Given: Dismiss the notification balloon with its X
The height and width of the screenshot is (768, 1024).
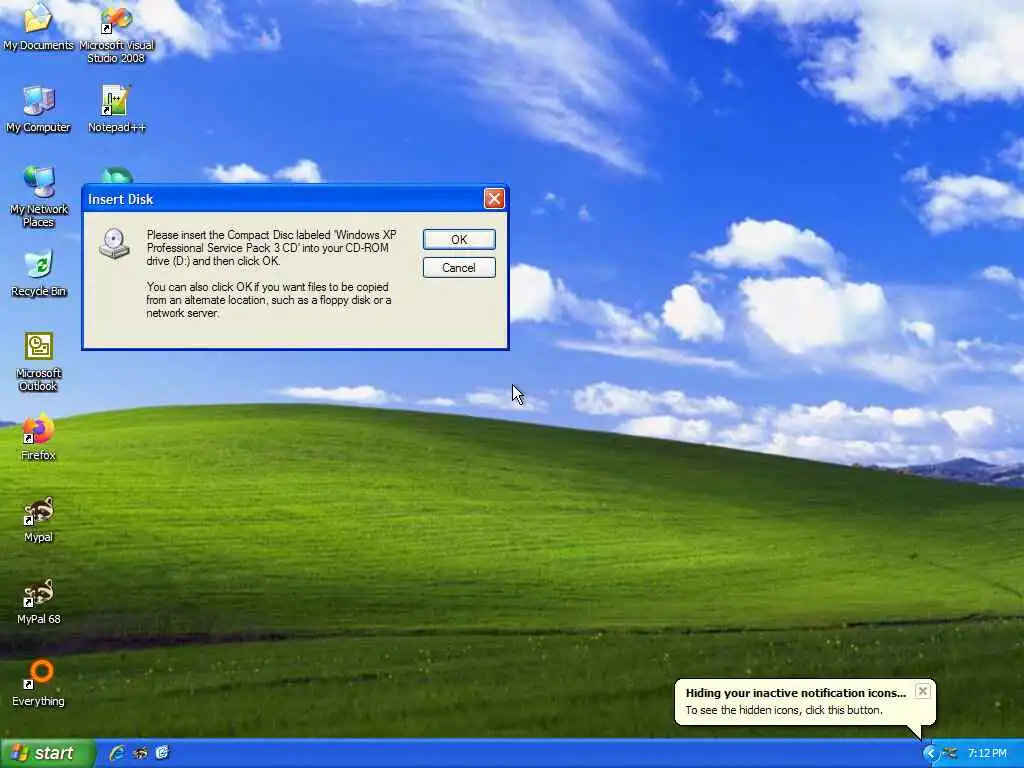Looking at the screenshot, I should click(x=922, y=691).
